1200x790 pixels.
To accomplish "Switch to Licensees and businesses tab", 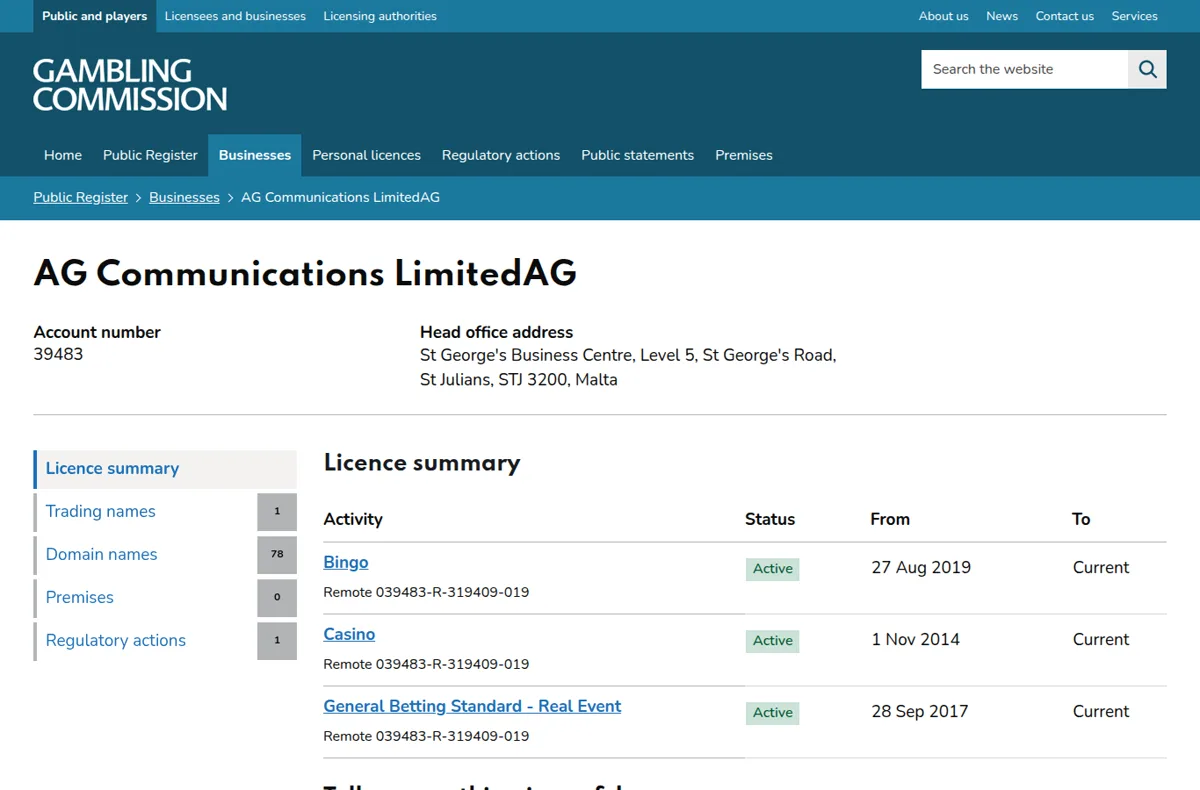I will [x=235, y=16].
